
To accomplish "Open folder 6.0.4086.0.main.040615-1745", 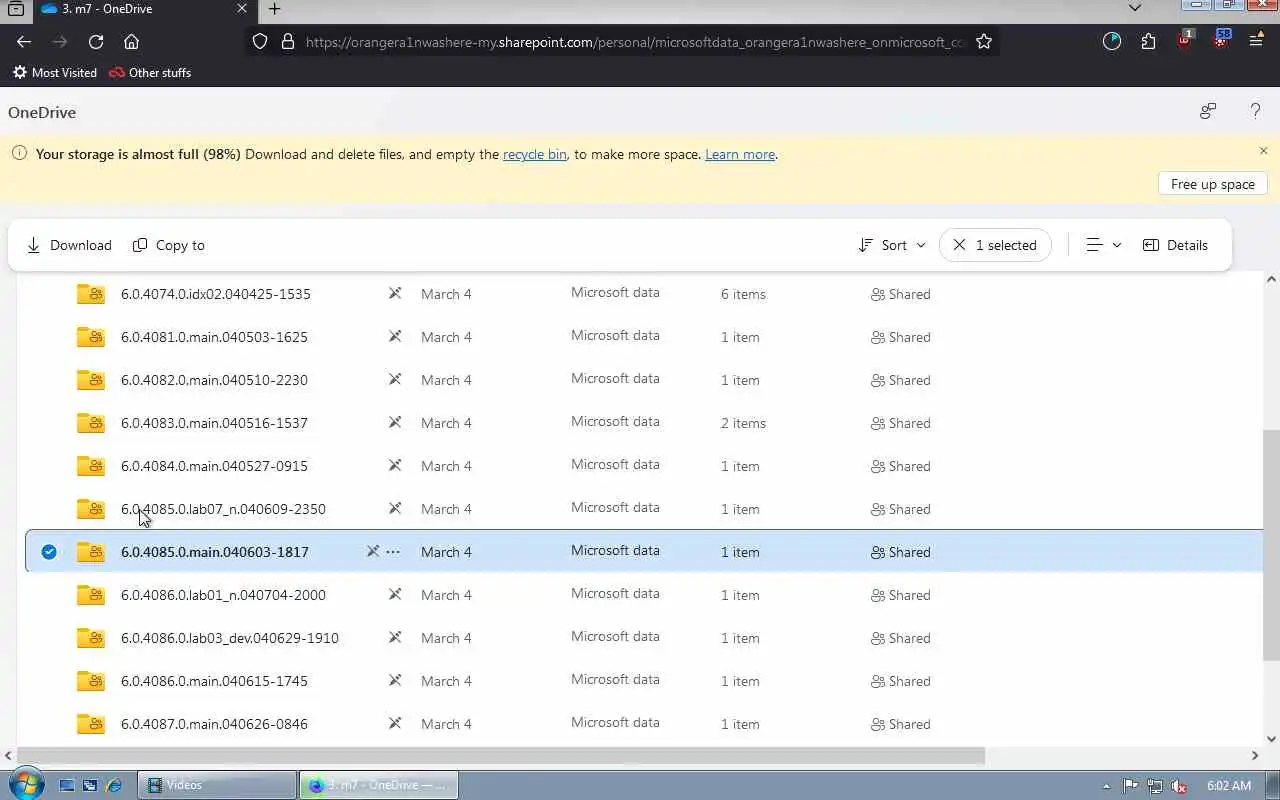I will (x=214, y=681).
